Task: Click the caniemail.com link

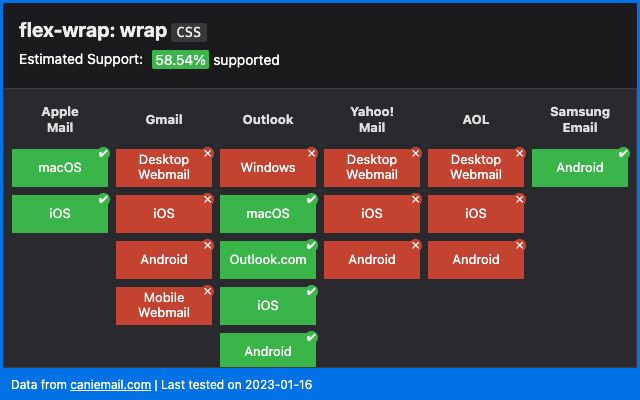Action: coord(111,384)
